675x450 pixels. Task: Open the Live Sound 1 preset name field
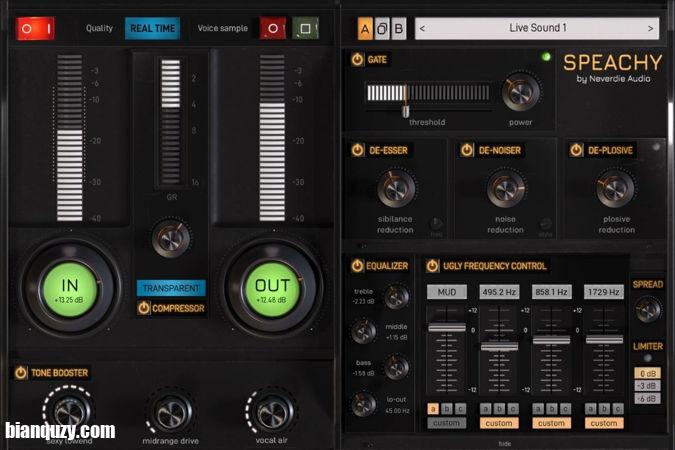(537, 28)
